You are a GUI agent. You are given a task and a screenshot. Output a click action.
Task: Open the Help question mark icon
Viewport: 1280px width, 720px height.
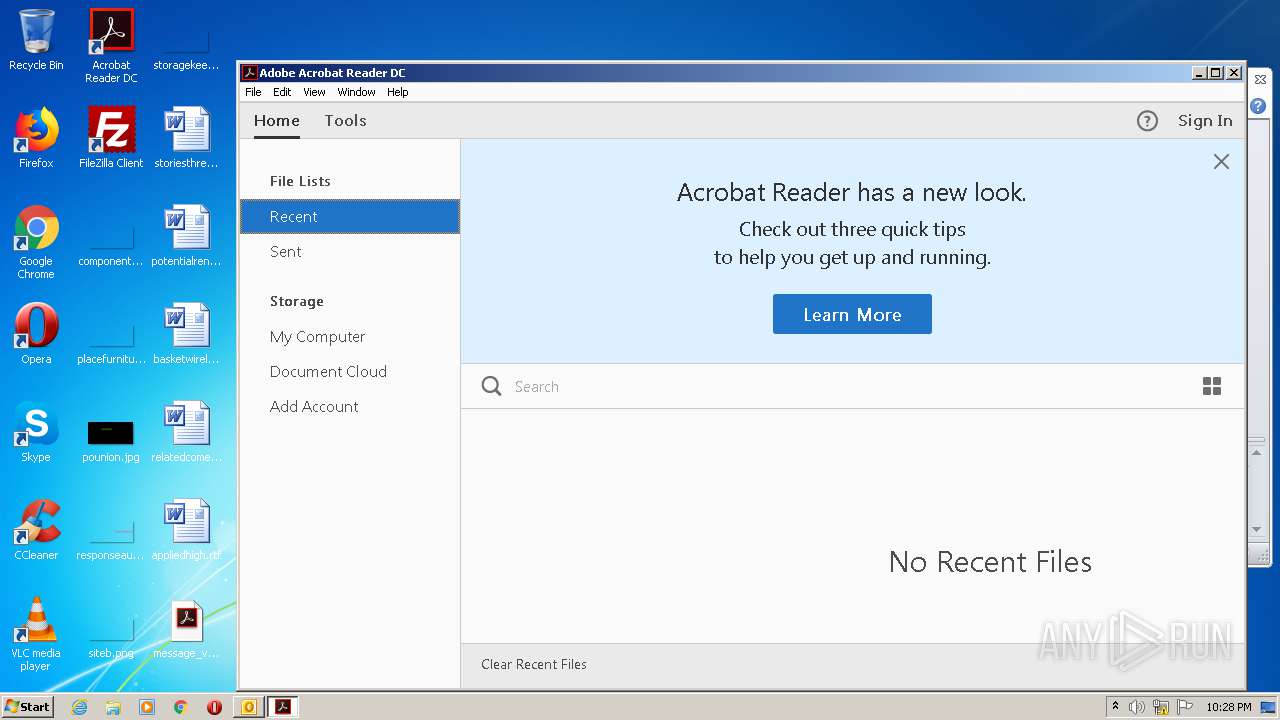click(x=1147, y=121)
